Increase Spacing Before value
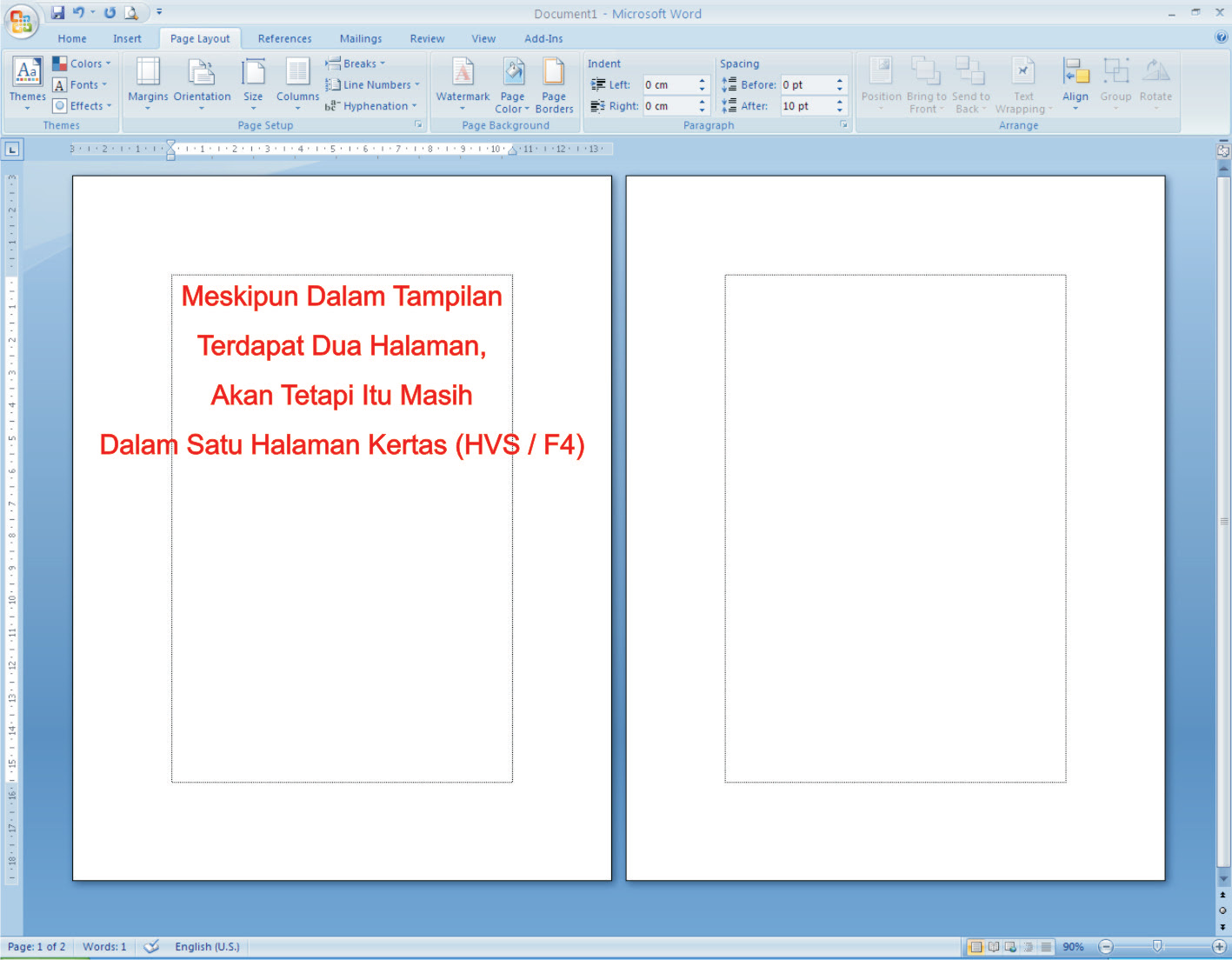This screenshot has height=960, width=1232. pyautogui.click(x=840, y=81)
